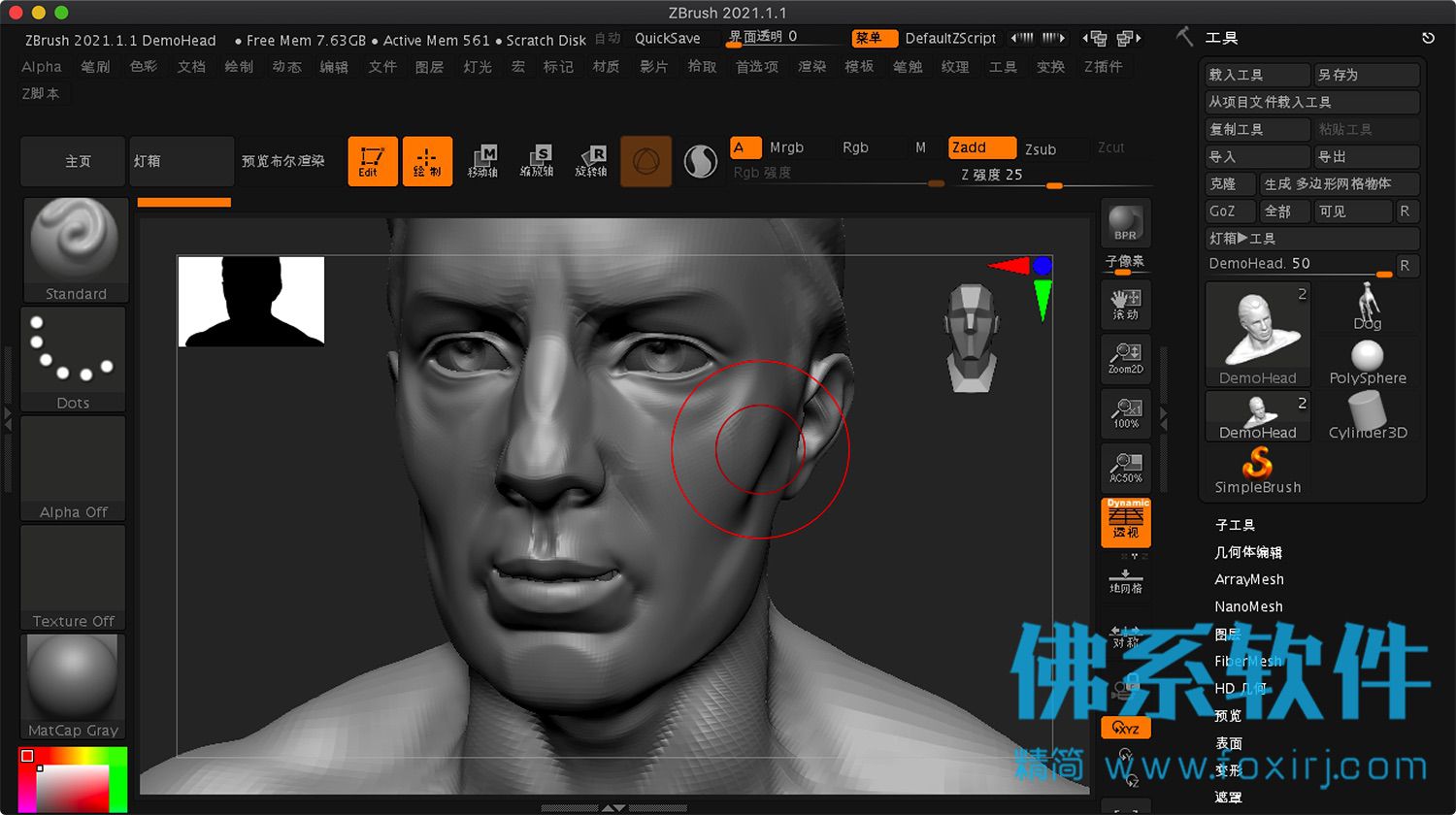Click the Tool palette refresh dock icon
The width and height of the screenshot is (1456, 815).
[1428, 38]
